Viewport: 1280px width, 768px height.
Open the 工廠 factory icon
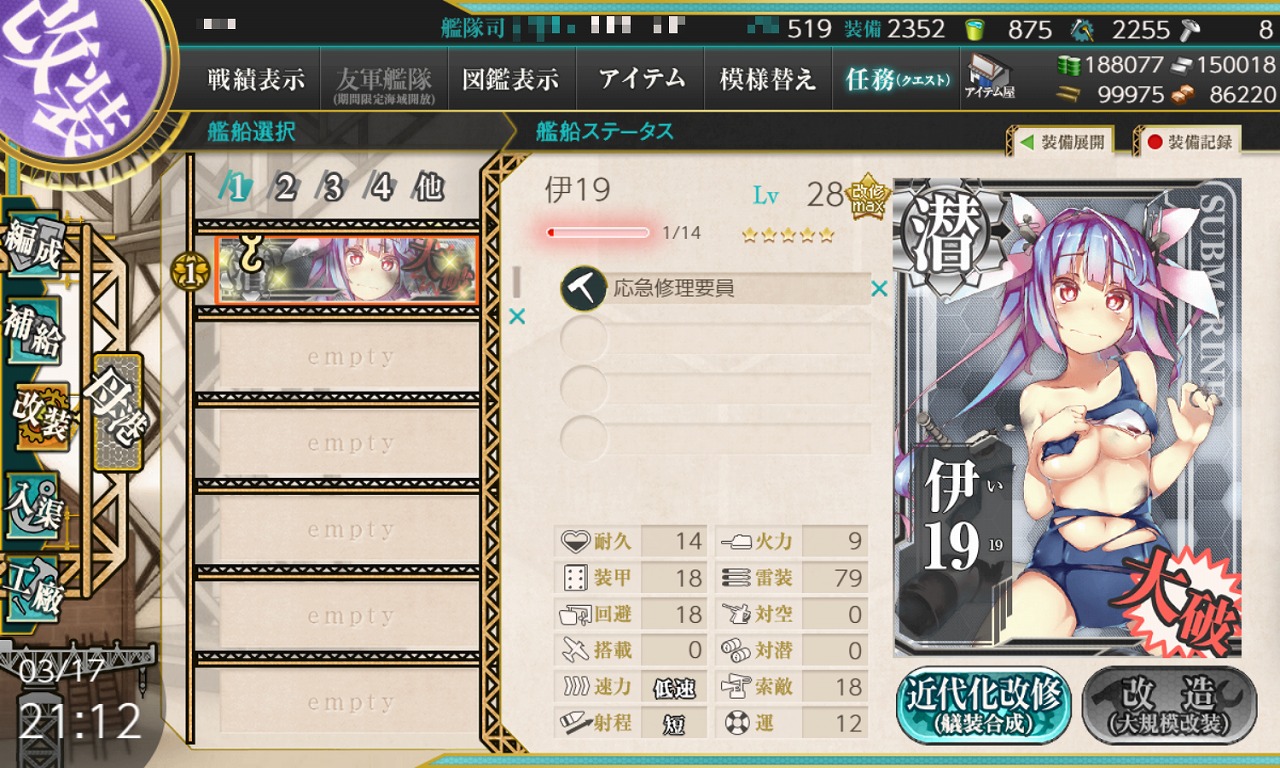(34, 591)
